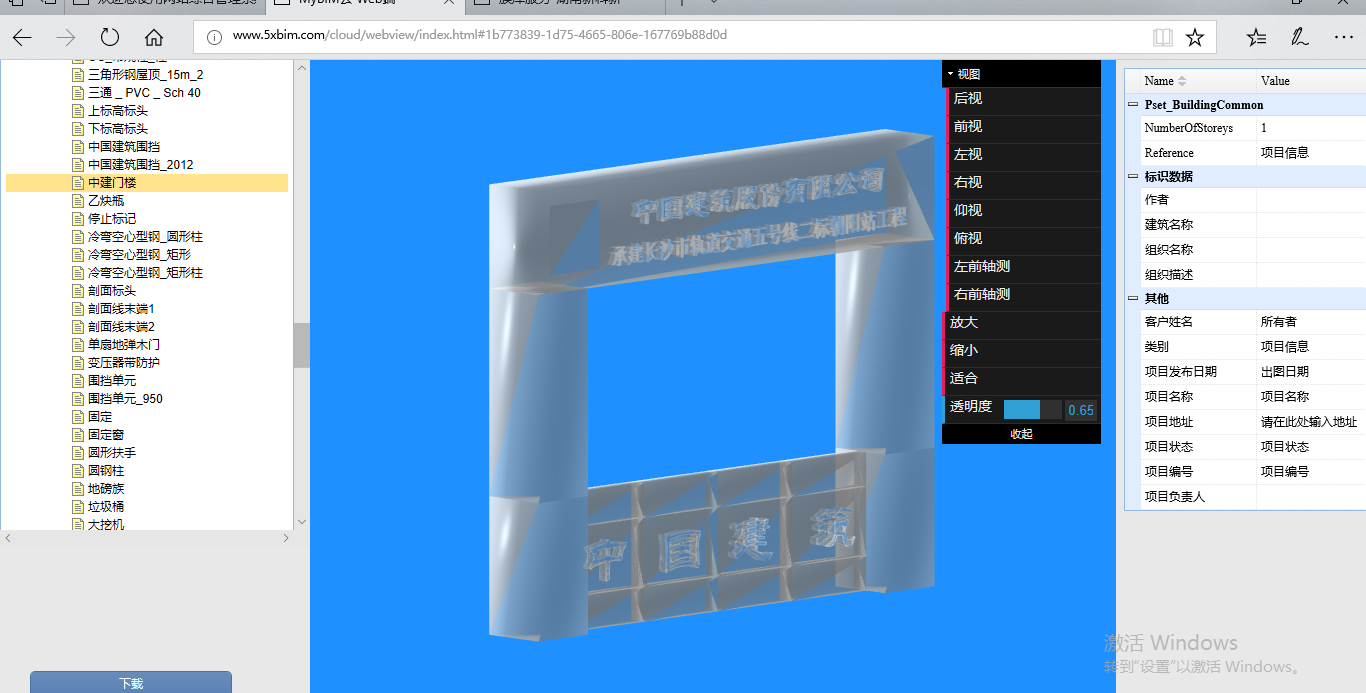1366x693 pixels.
Task: Select 冷弯空心型钢_圆形柱 in the list
Action: tap(145, 237)
